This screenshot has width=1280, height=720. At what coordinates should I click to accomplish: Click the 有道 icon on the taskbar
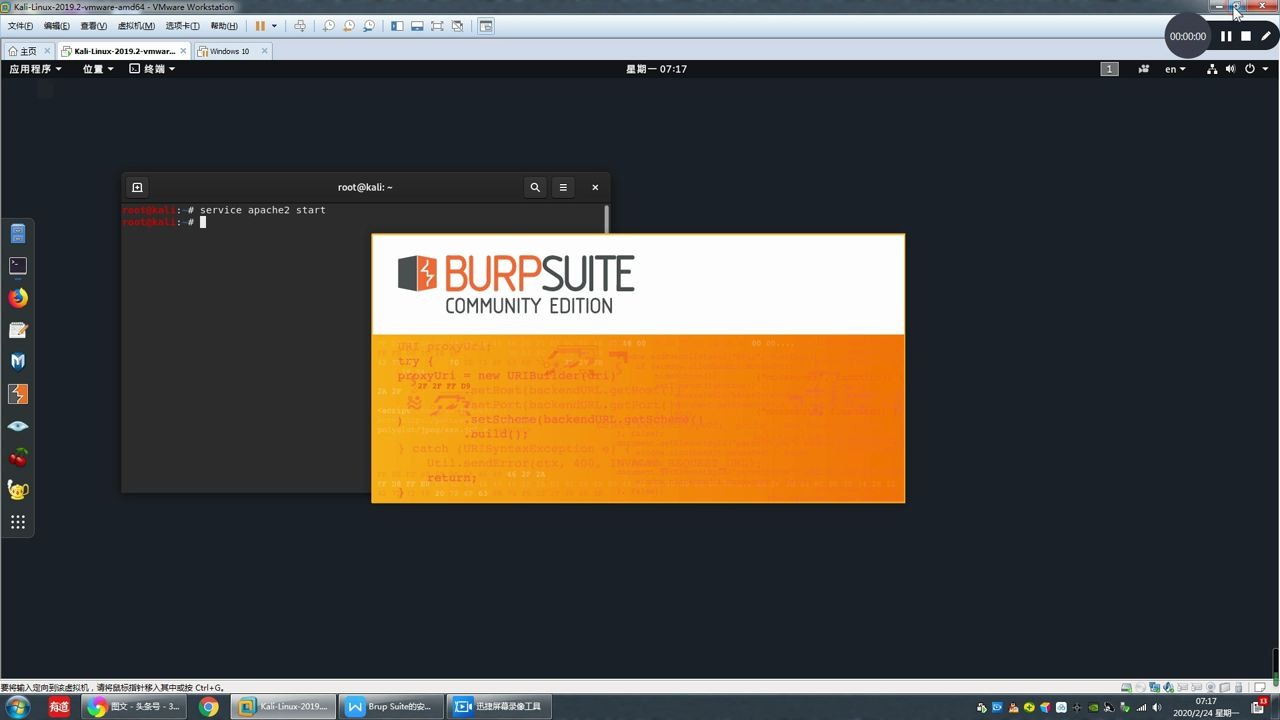pyautogui.click(x=59, y=707)
